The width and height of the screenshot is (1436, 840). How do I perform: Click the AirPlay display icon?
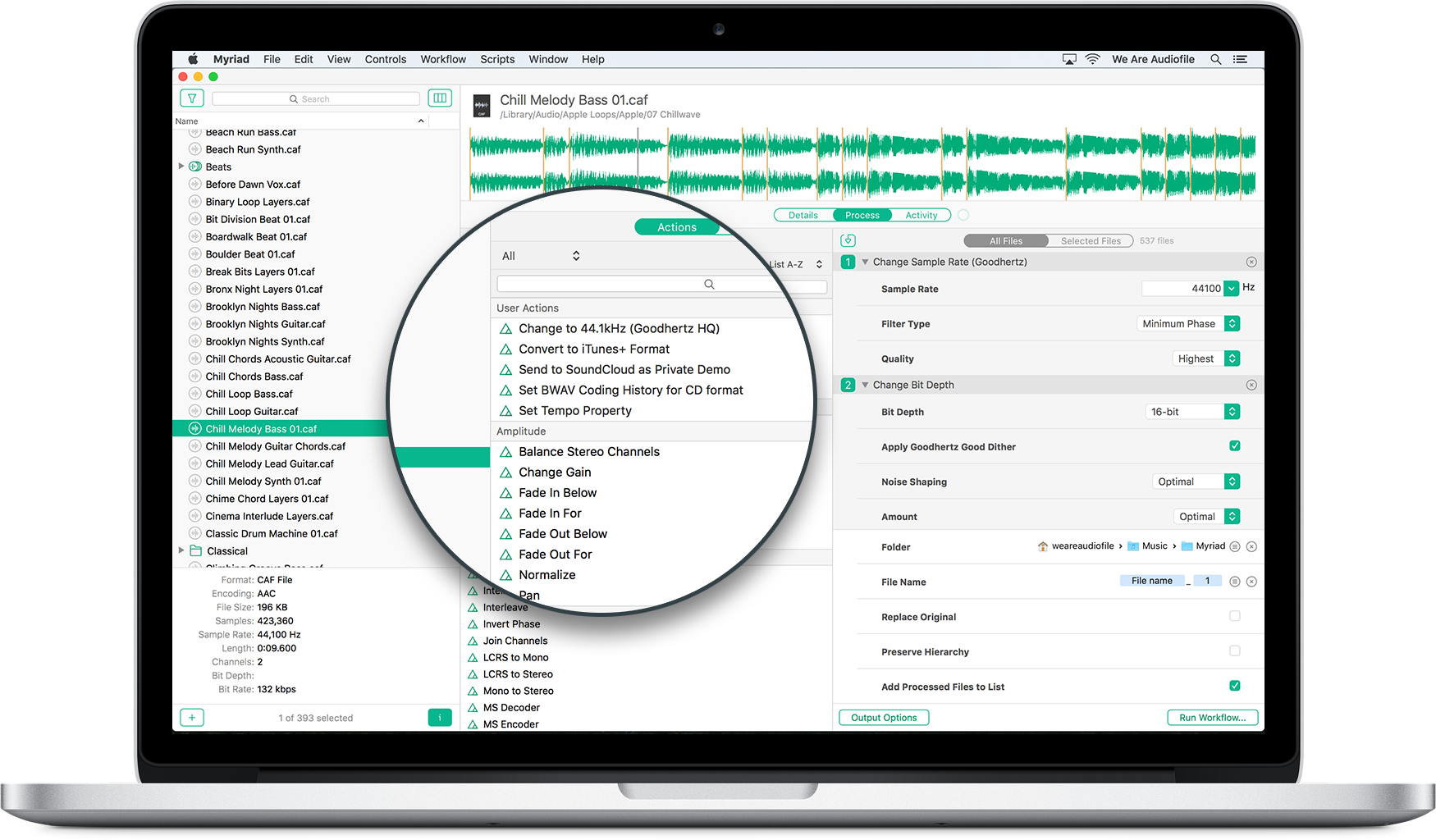[1069, 59]
